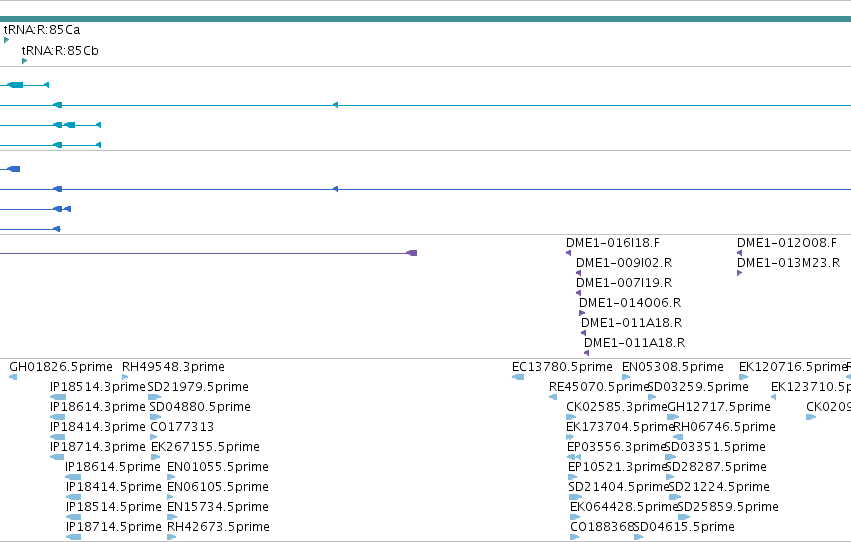Click the EN06105.5prime label
The height and width of the screenshot is (542, 851).
tap(218, 488)
